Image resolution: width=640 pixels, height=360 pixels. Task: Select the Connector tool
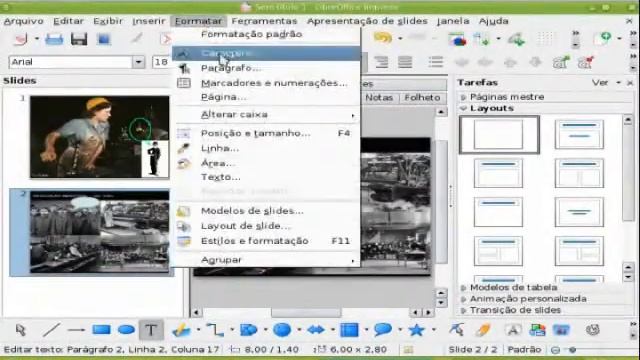click(x=215, y=330)
